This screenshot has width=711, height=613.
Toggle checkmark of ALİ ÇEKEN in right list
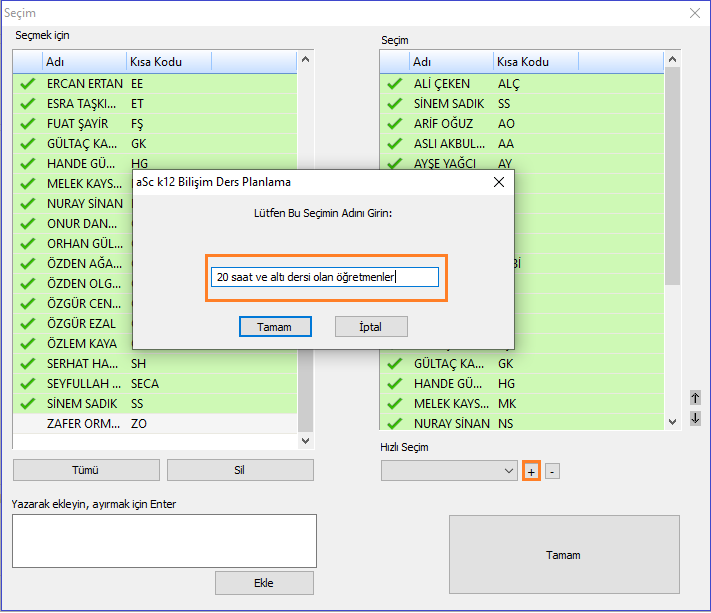pos(395,84)
